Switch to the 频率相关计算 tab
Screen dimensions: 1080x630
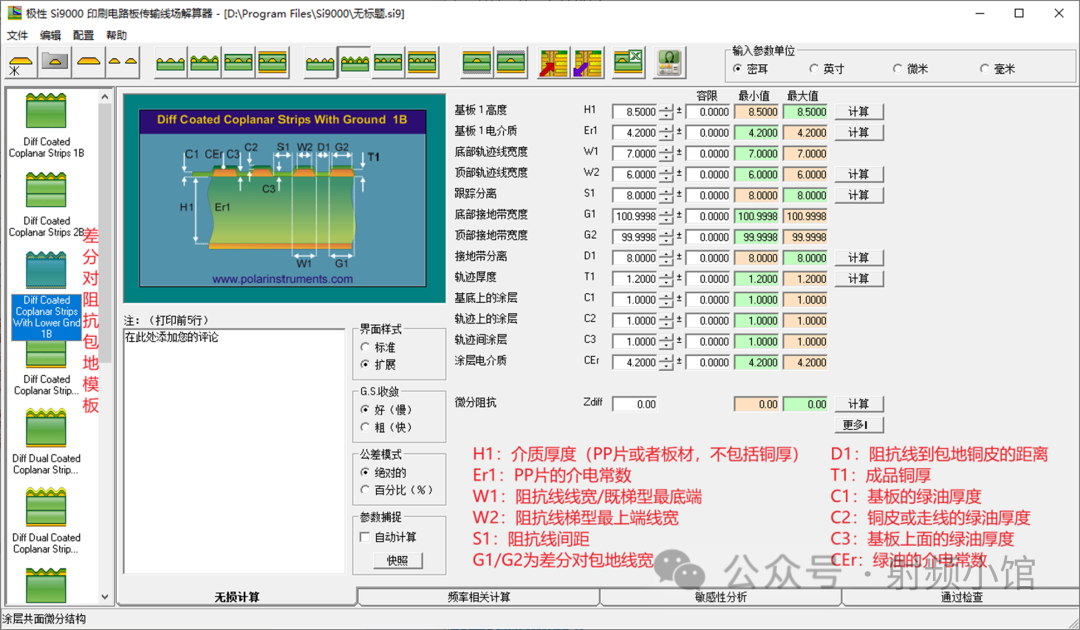[x=478, y=597]
